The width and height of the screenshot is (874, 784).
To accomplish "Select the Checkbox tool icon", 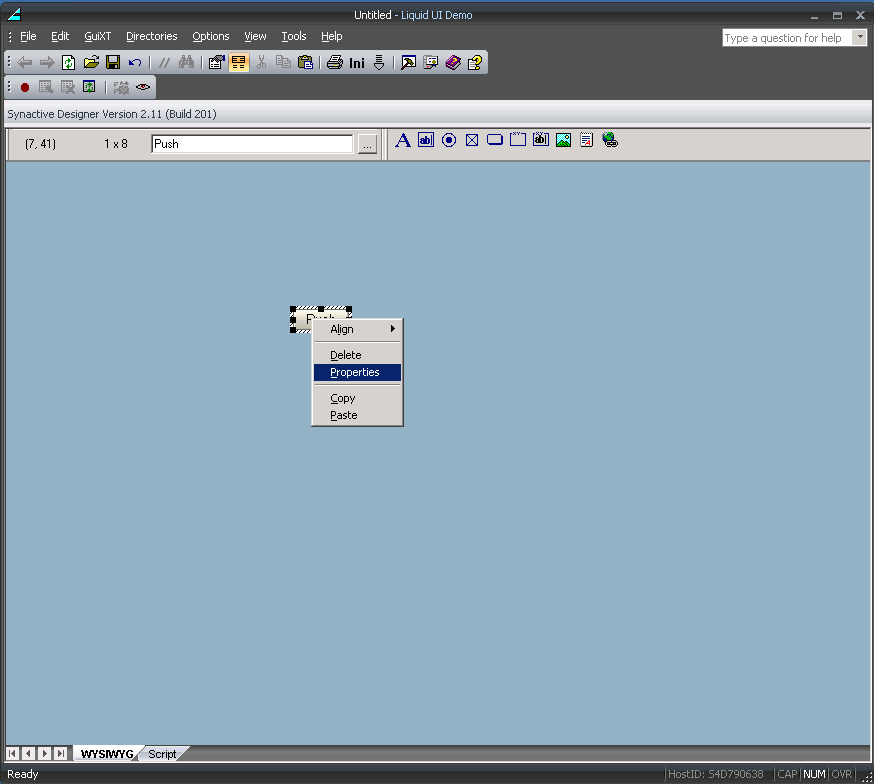I will 472,140.
